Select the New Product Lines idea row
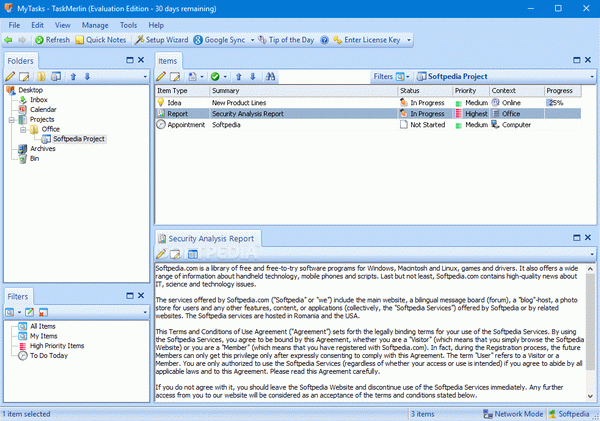 (x=368, y=103)
